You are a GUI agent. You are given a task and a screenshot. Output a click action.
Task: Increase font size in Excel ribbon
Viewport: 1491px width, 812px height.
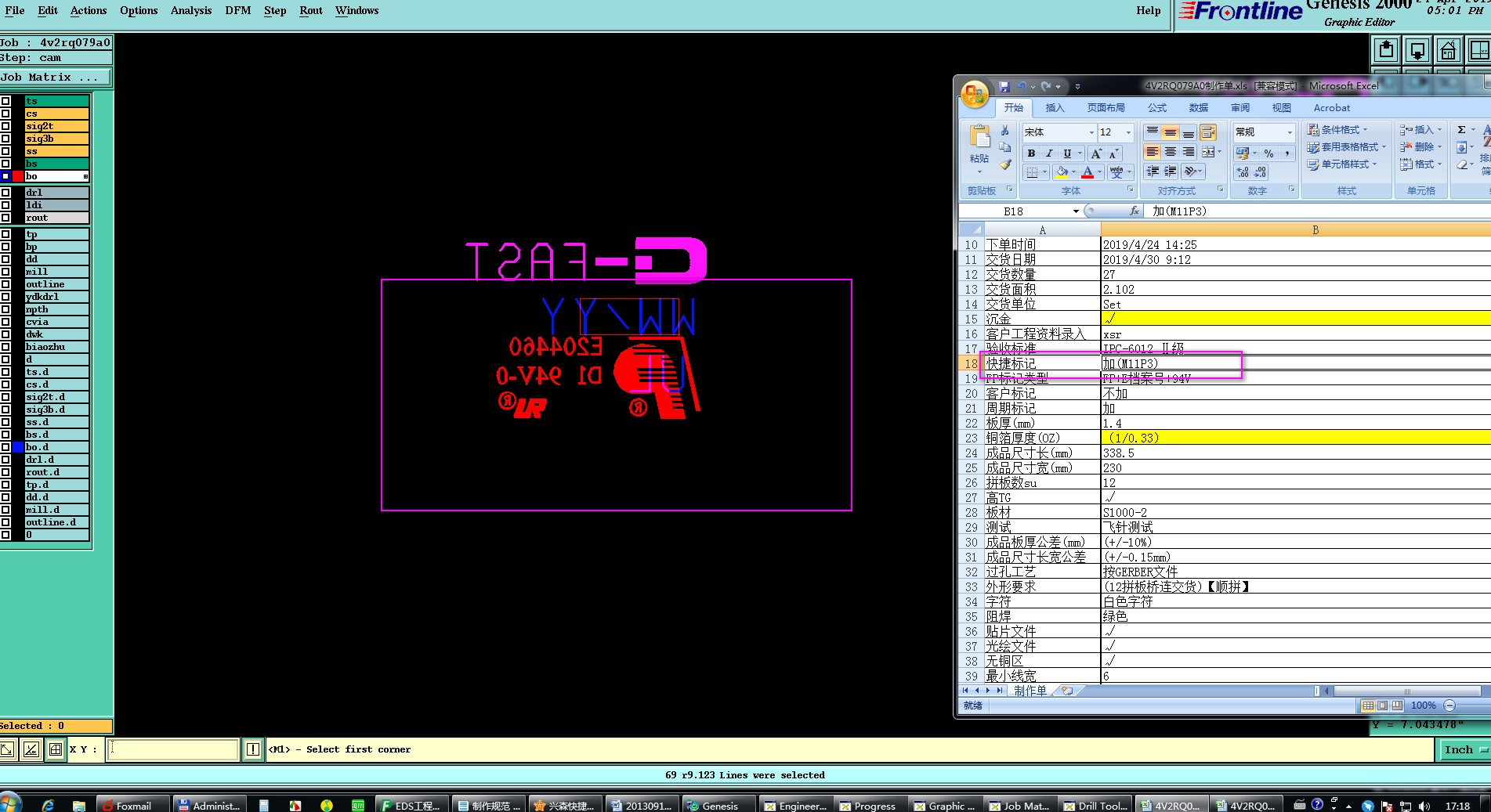pos(1096,153)
